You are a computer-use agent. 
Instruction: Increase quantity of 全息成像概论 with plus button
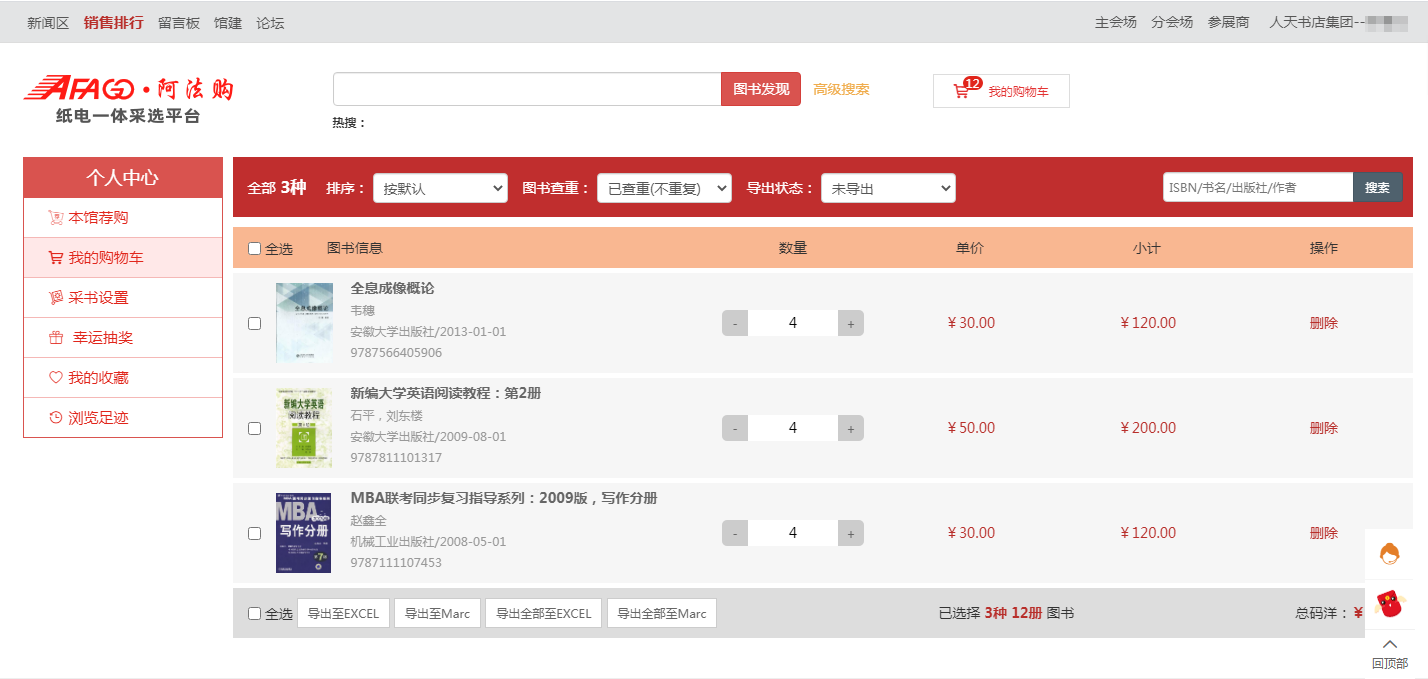[x=851, y=323]
